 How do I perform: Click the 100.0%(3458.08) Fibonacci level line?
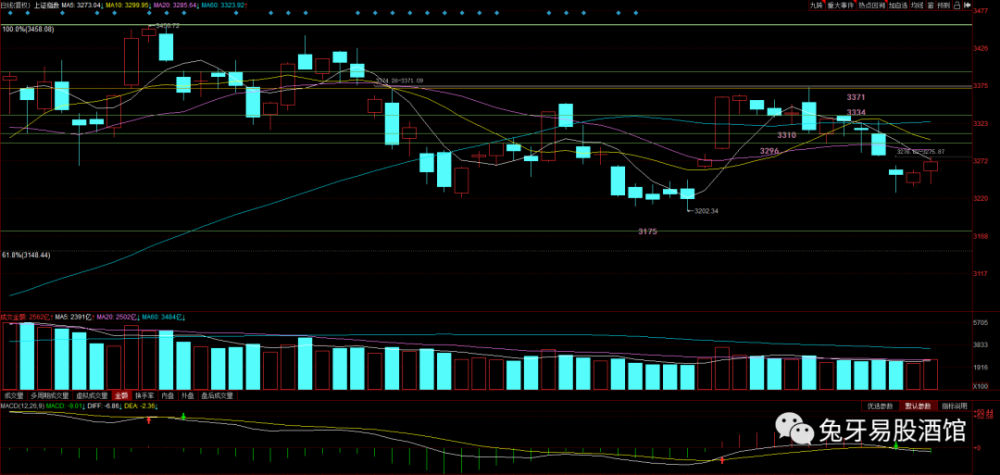486,25
